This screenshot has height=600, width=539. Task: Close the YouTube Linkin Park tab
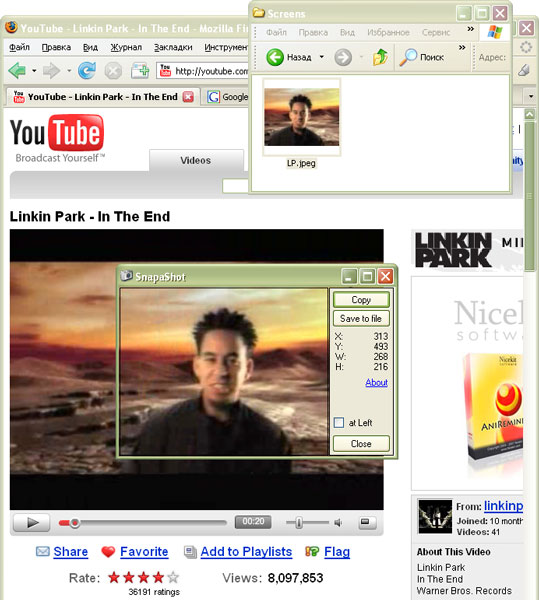pos(188,97)
